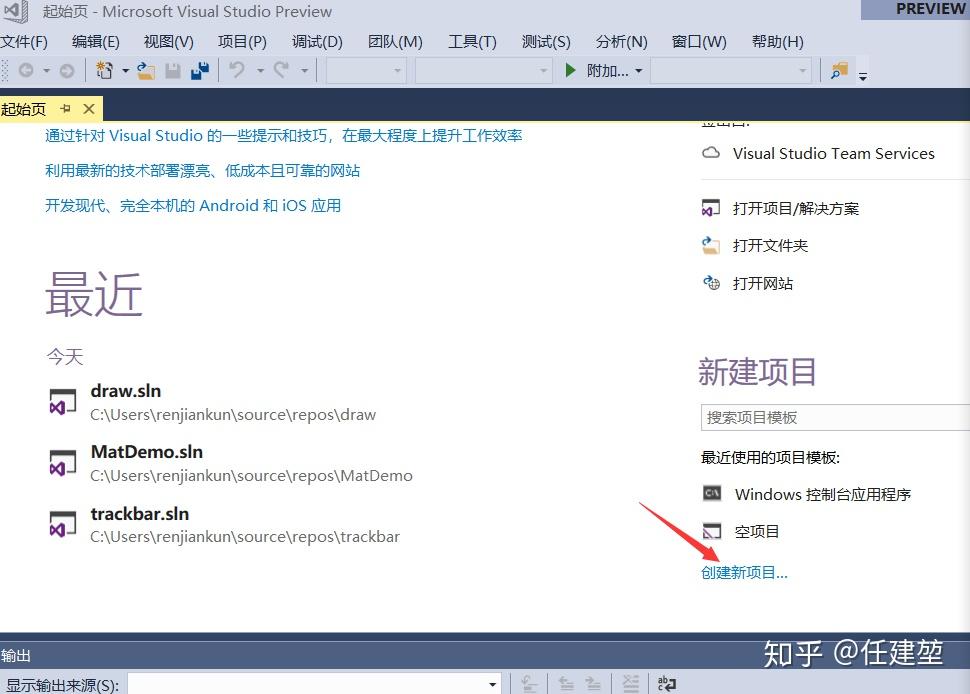The image size is (970, 694).
Task: Click the Clear All icon in Output toolbar
Action: (x=630, y=683)
